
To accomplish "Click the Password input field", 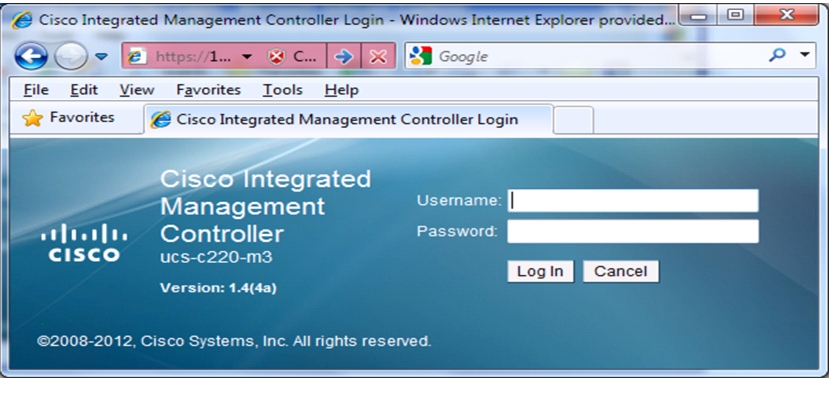I will coord(633,232).
